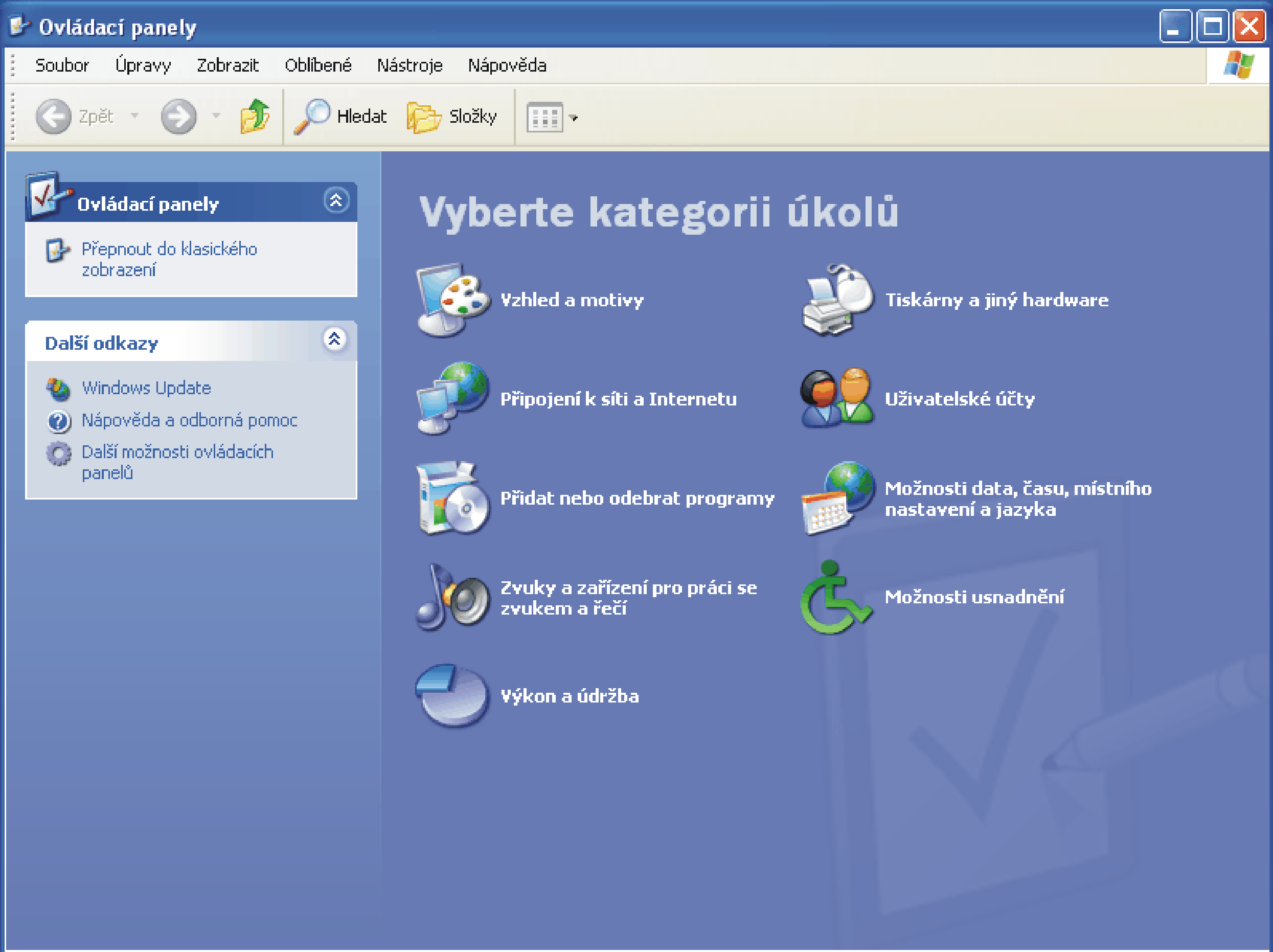The image size is (1273, 952).
Task: Click the Windows Update icon
Action: click(58, 389)
